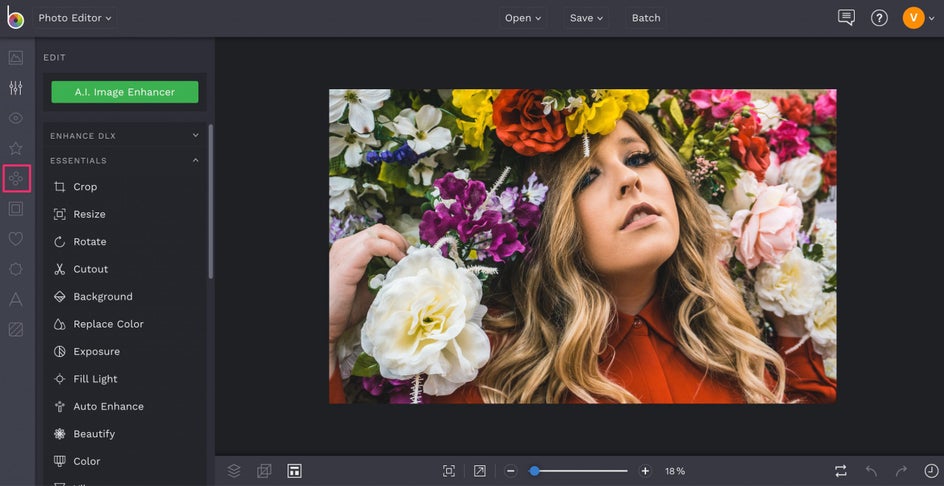Click the Open menu

pos(523,18)
